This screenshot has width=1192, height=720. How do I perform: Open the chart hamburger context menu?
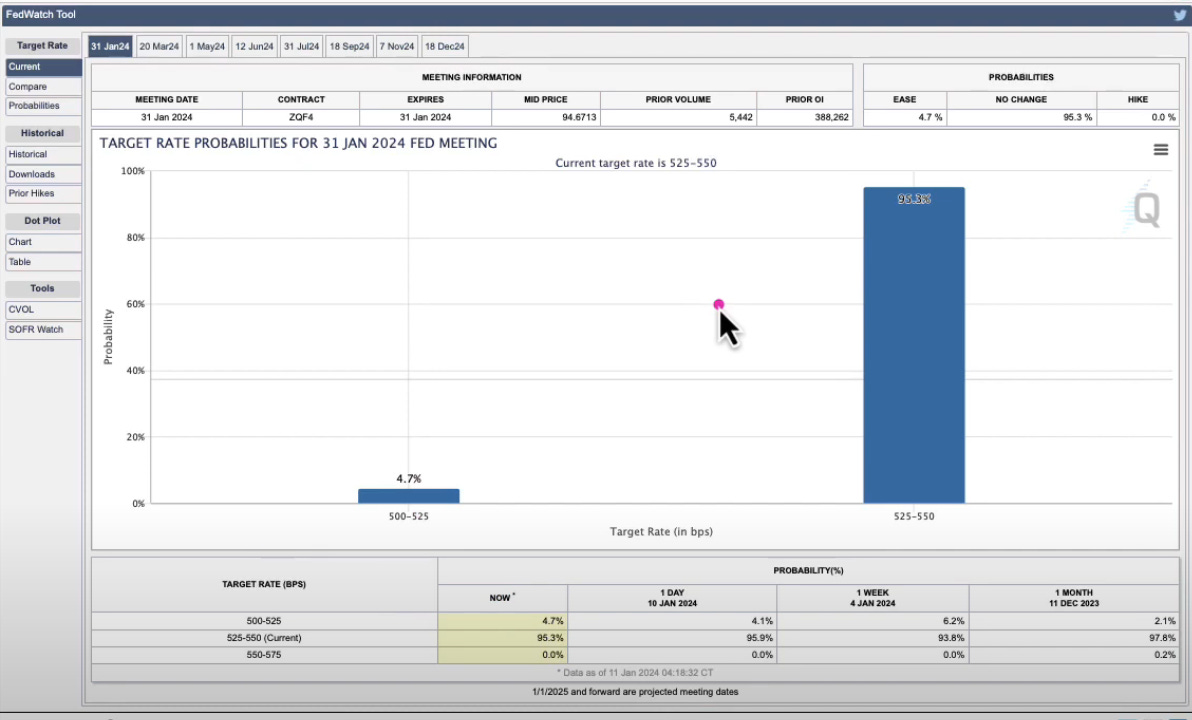1160,150
